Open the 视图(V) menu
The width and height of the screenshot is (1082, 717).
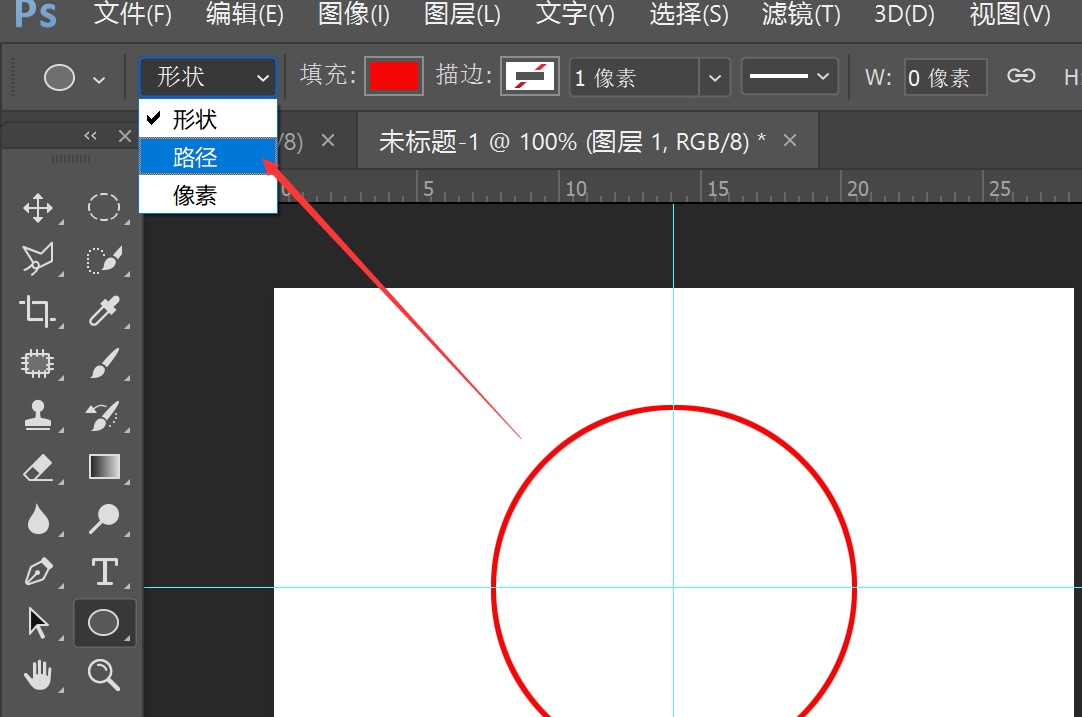coord(1010,14)
